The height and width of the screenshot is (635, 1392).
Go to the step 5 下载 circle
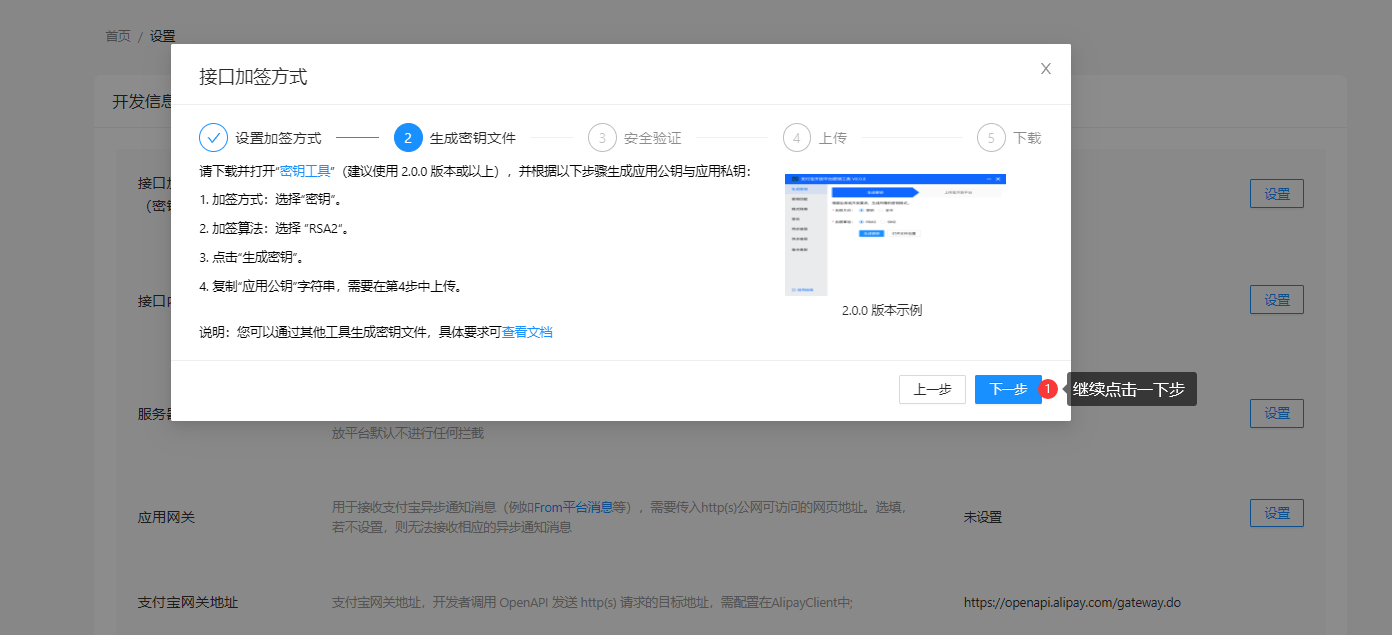coord(991,138)
